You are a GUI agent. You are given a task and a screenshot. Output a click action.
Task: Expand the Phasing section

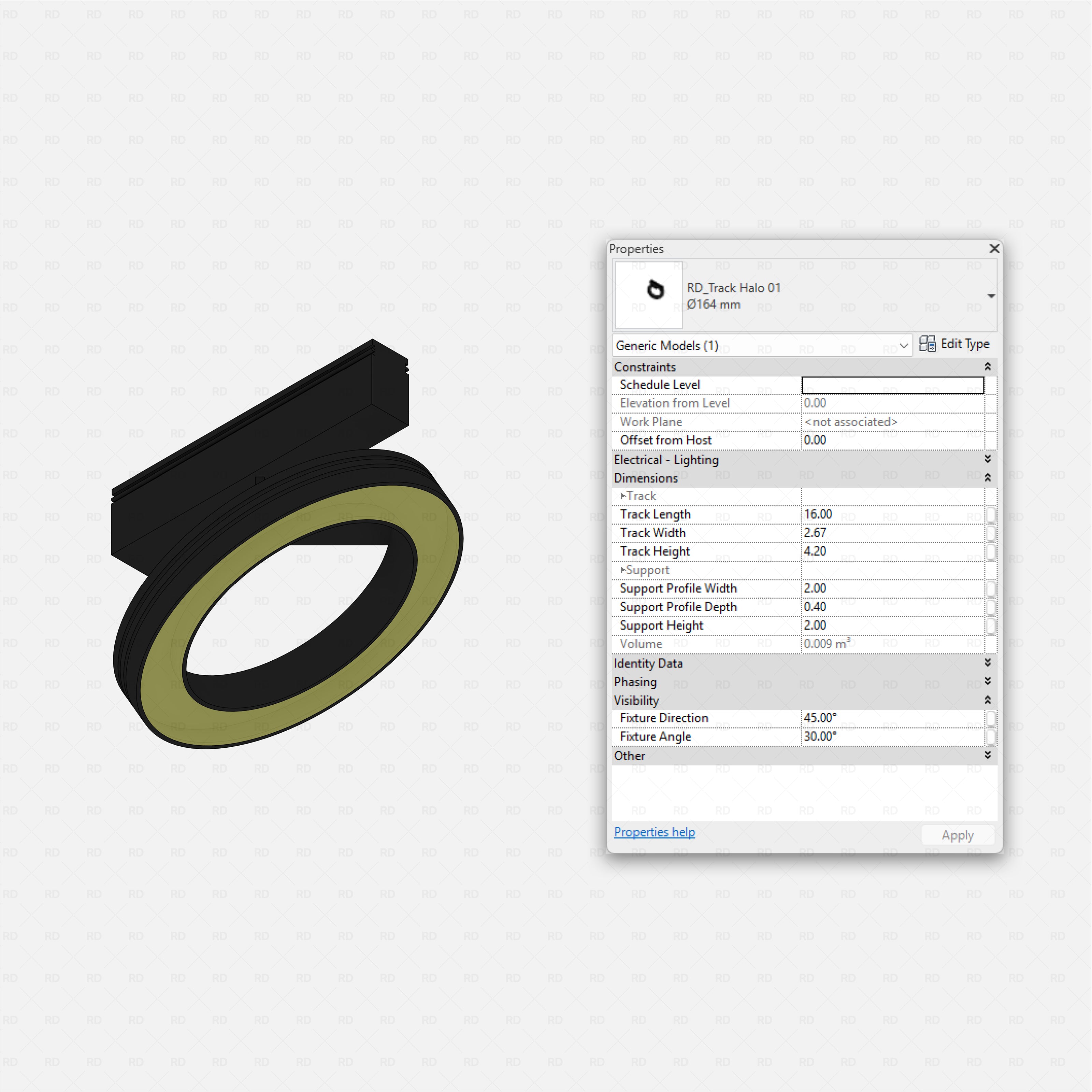tap(988, 681)
